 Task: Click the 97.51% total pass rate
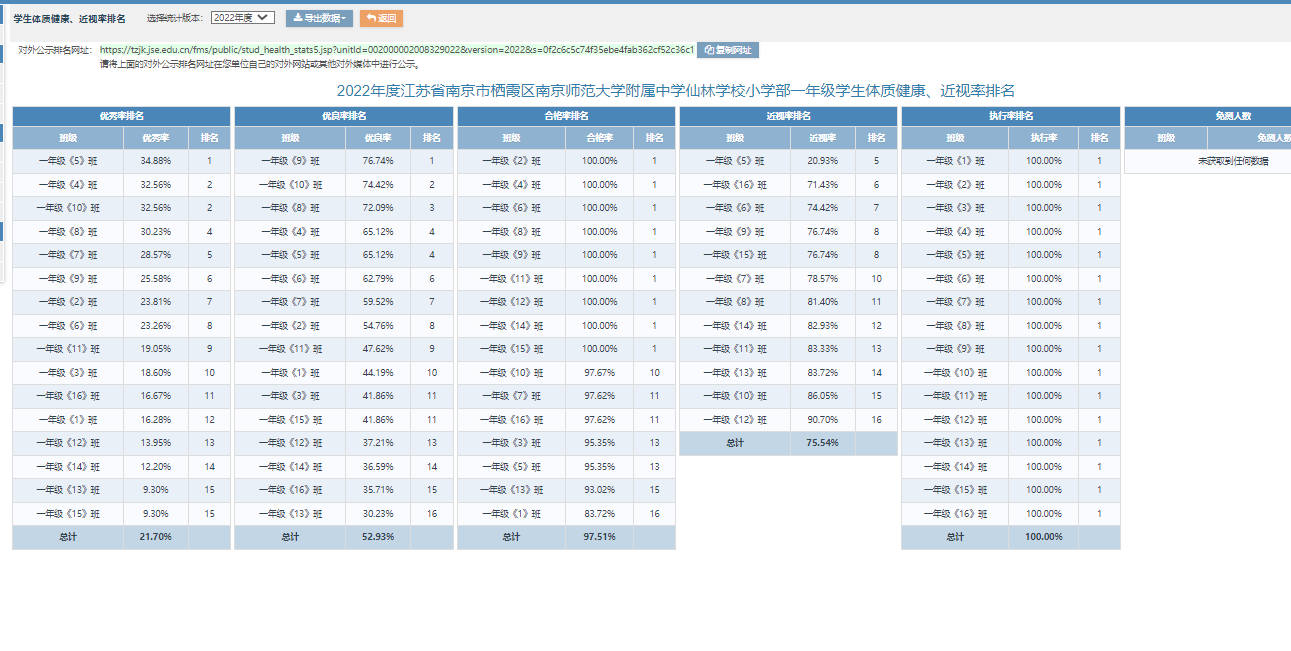(x=600, y=537)
